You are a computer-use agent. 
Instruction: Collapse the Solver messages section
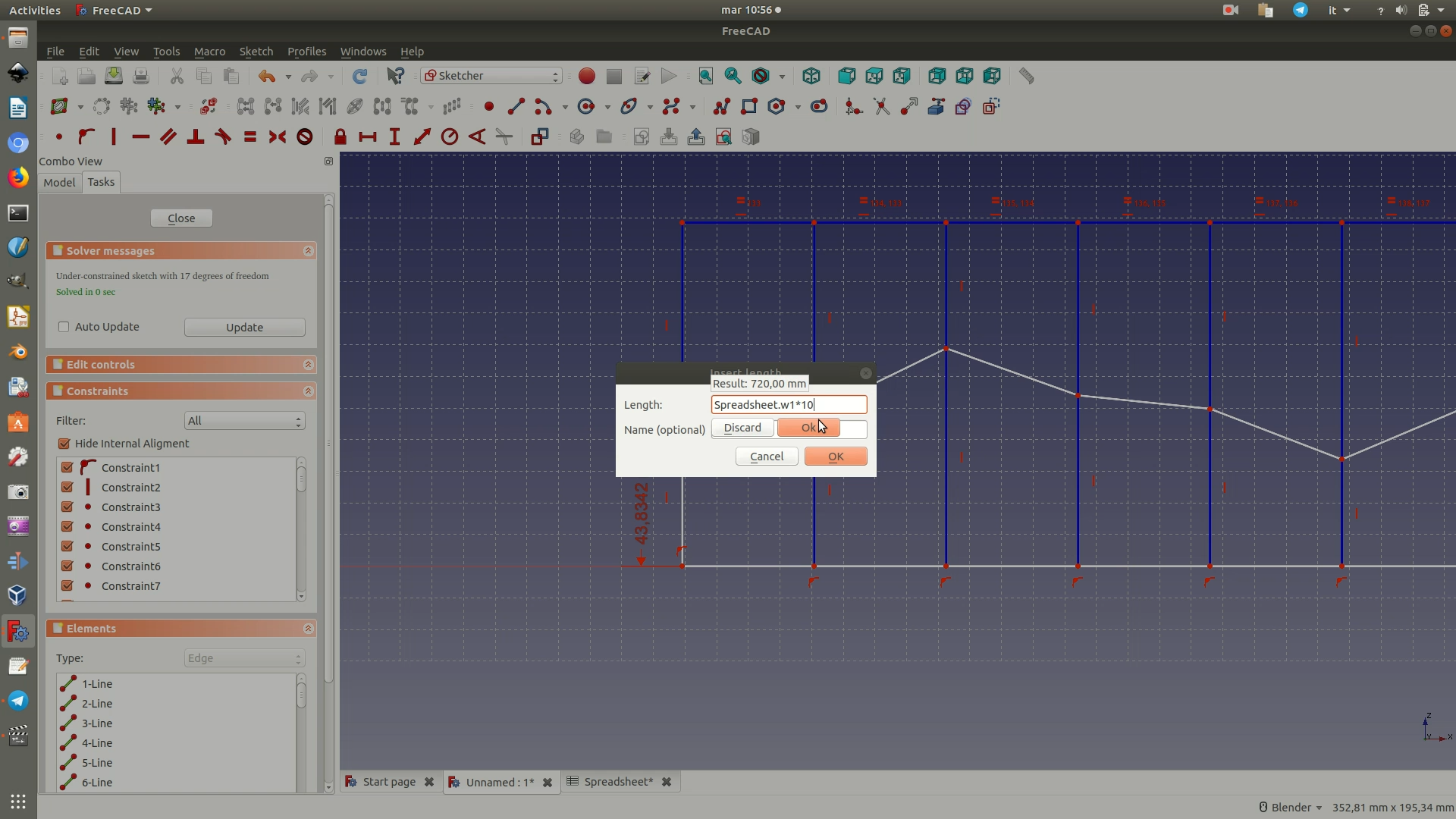point(308,251)
